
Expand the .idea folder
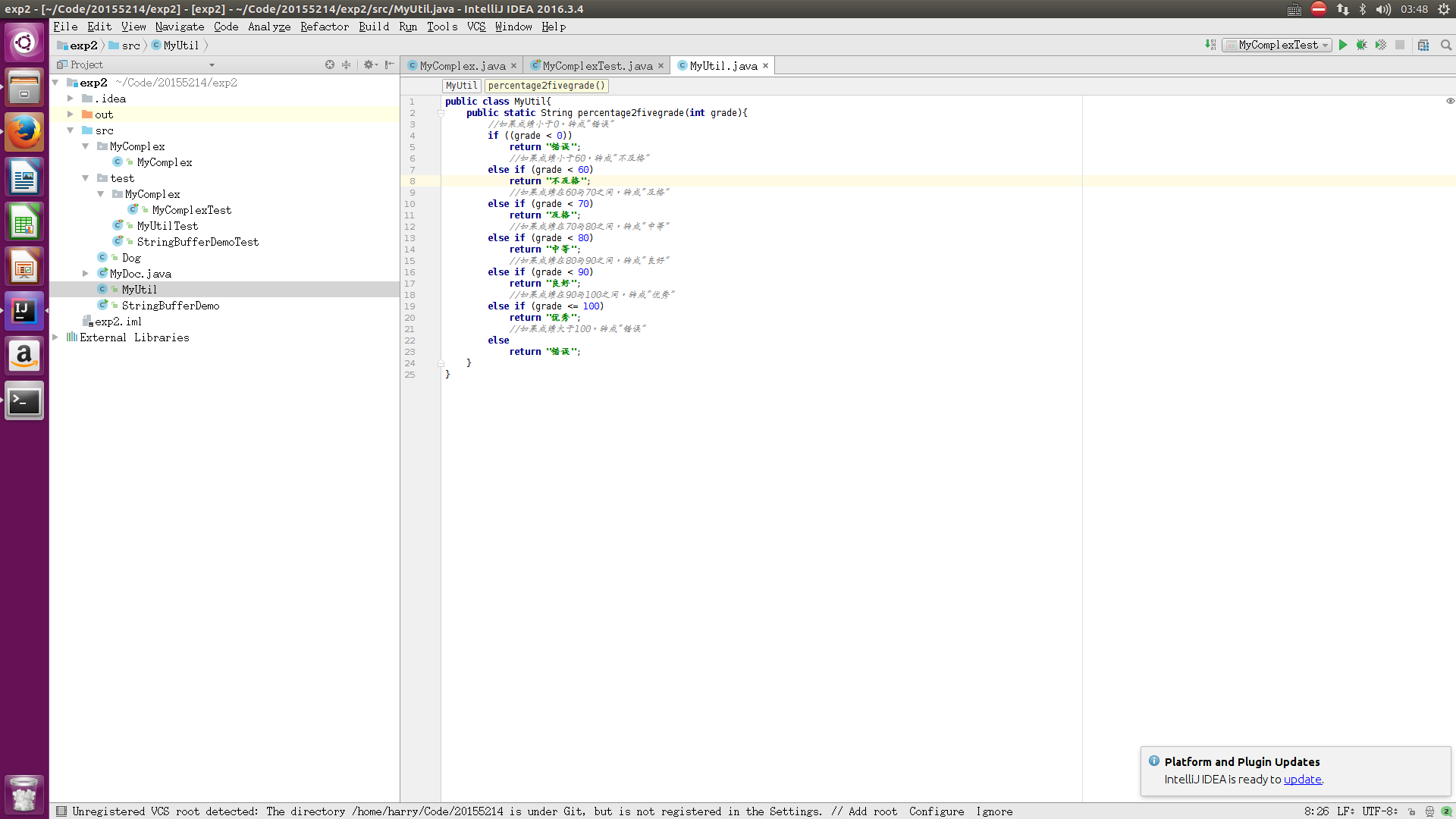click(x=71, y=99)
